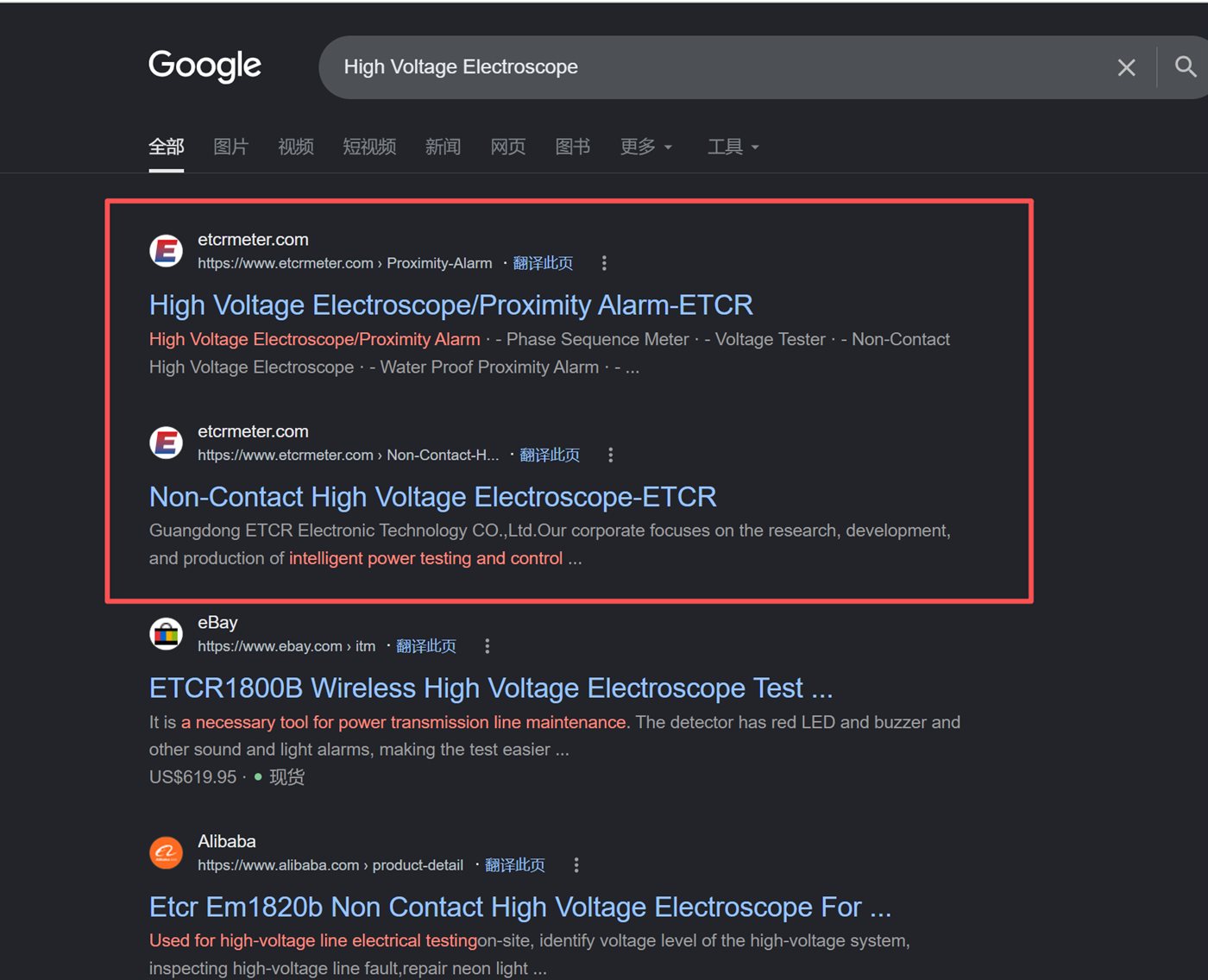Image resolution: width=1208 pixels, height=980 pixels.
Task: Open the three-dot menu of the eBay result
Action: 488,646
